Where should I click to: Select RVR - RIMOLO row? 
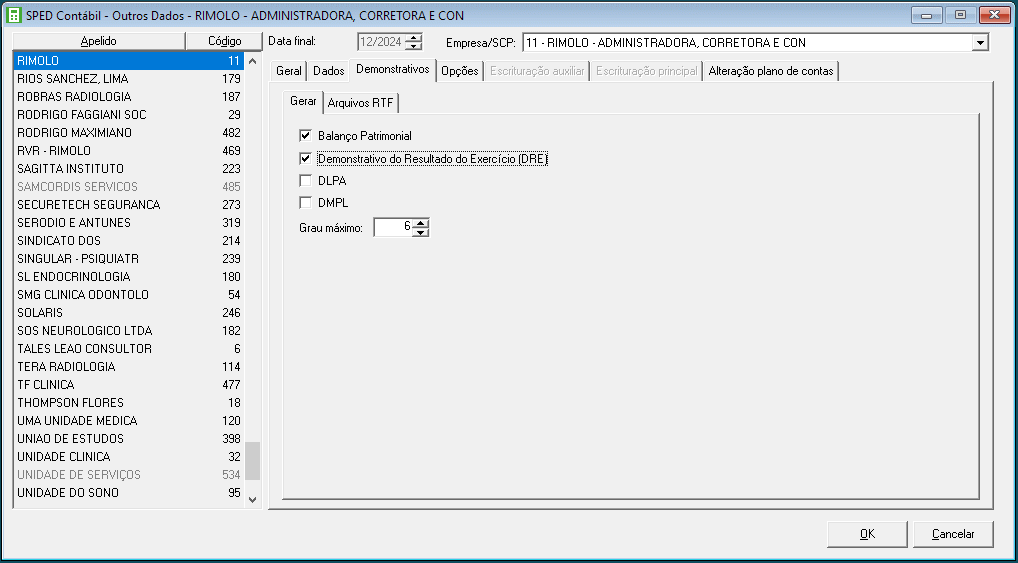click(x=129, y=151)
